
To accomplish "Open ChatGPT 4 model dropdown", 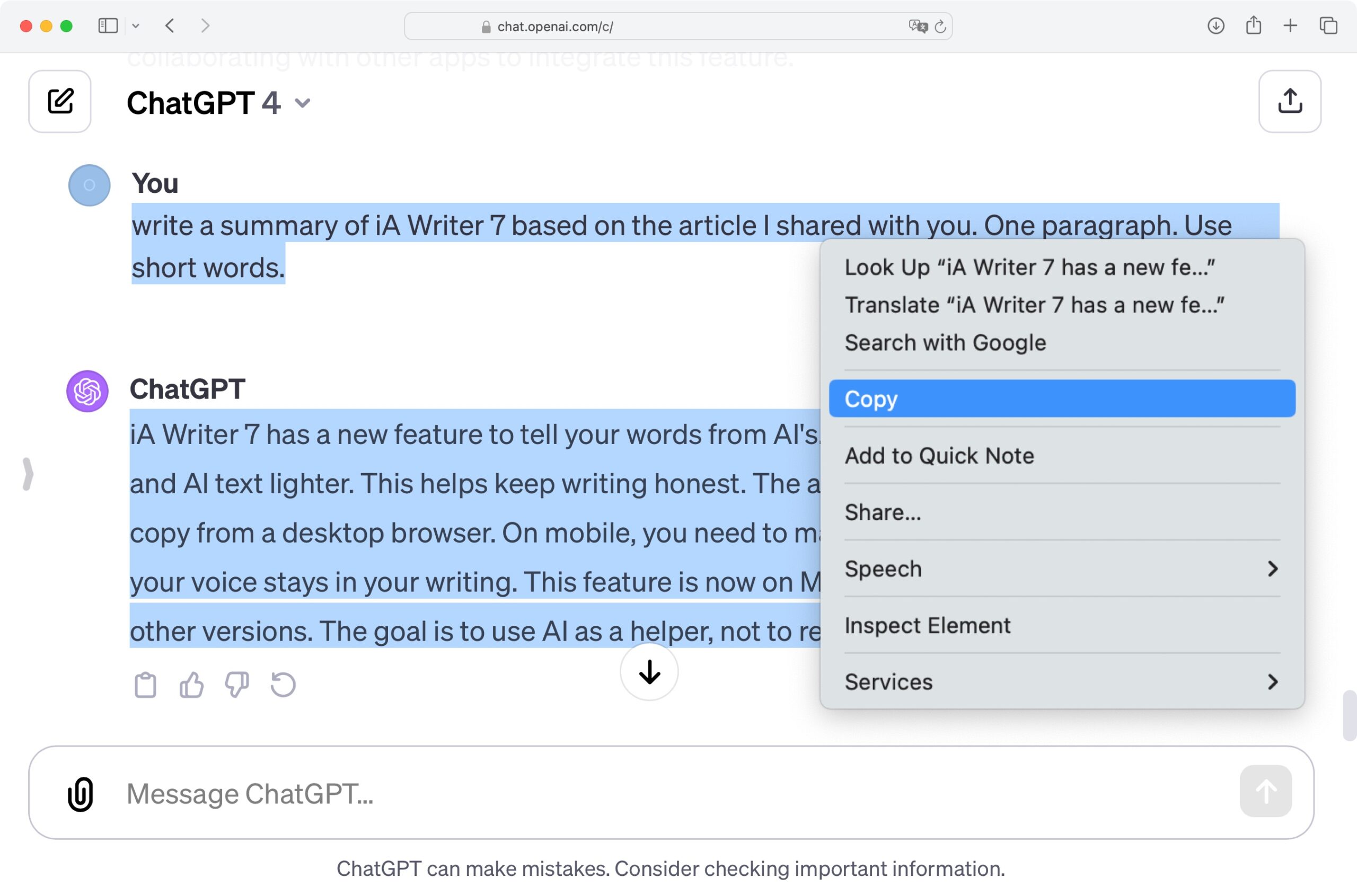I will tap(302, 103).
